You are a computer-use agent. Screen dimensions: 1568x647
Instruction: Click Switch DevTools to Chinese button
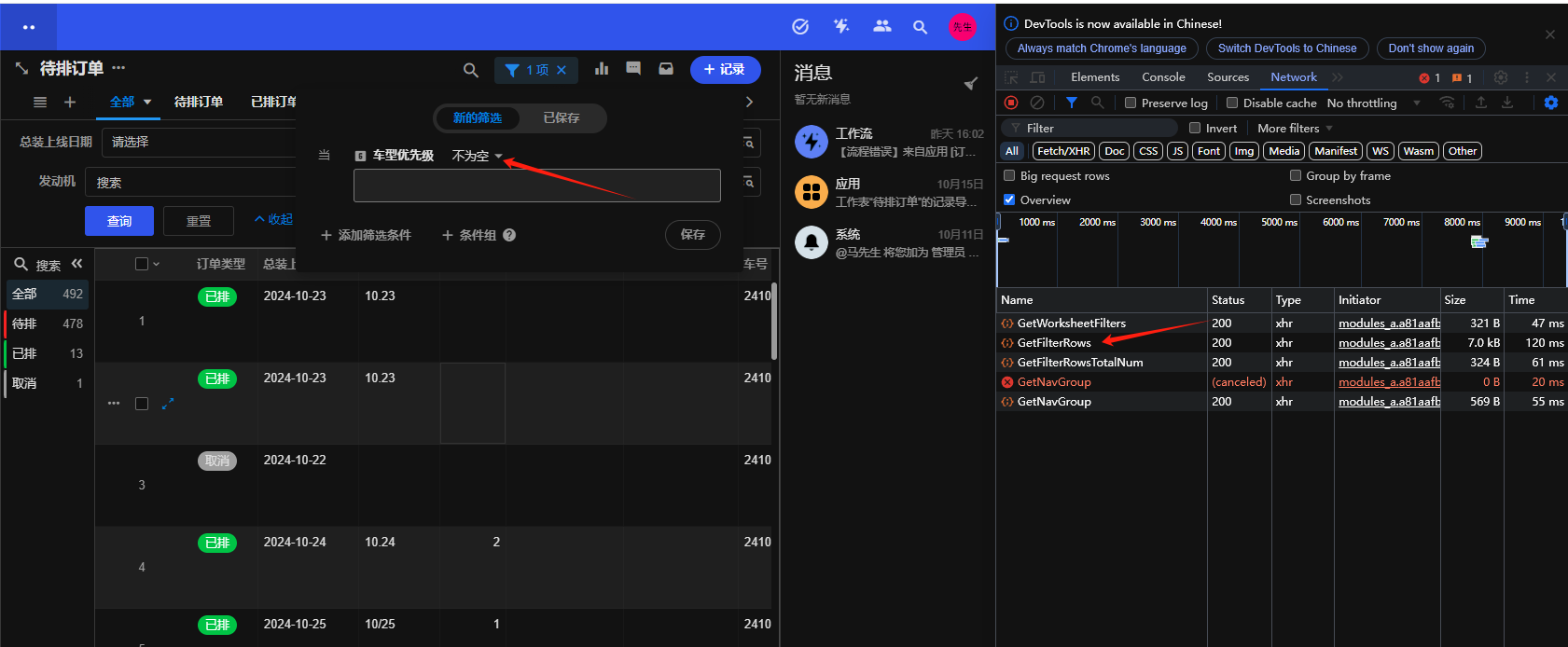(x=1287, y=48)
